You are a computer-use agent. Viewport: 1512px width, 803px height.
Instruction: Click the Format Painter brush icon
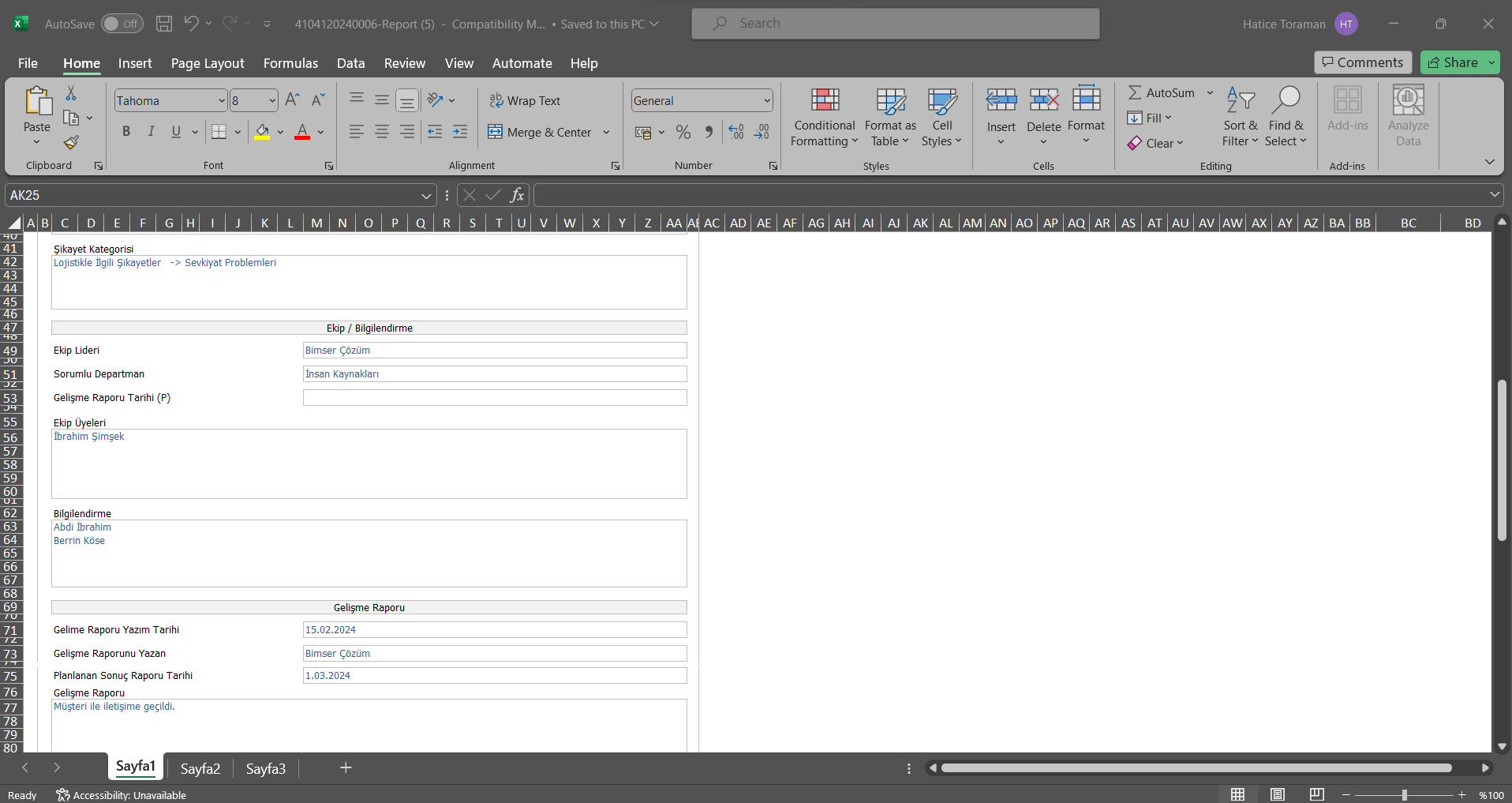(71, 143)
